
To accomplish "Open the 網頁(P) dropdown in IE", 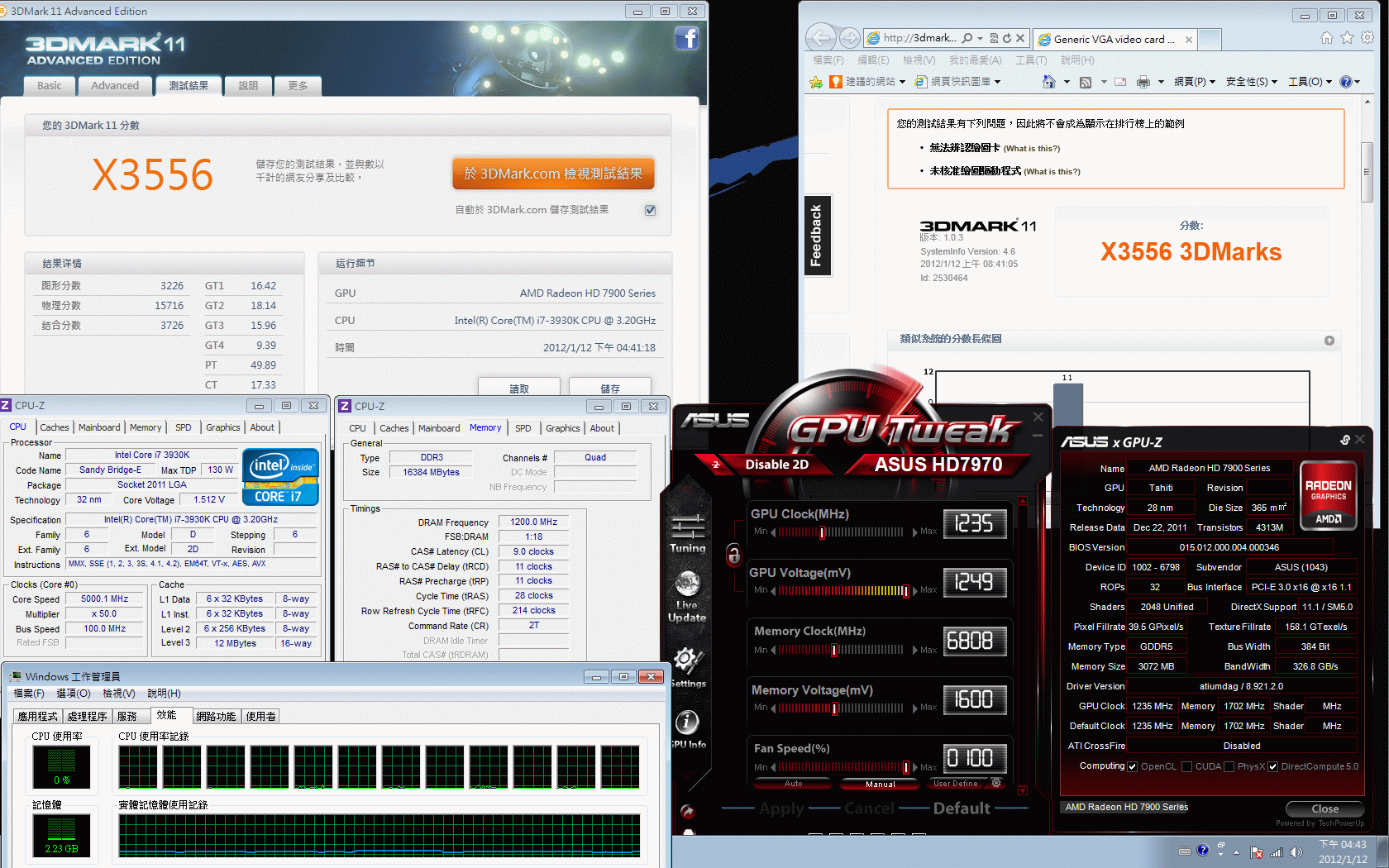I will point(1195,82).
